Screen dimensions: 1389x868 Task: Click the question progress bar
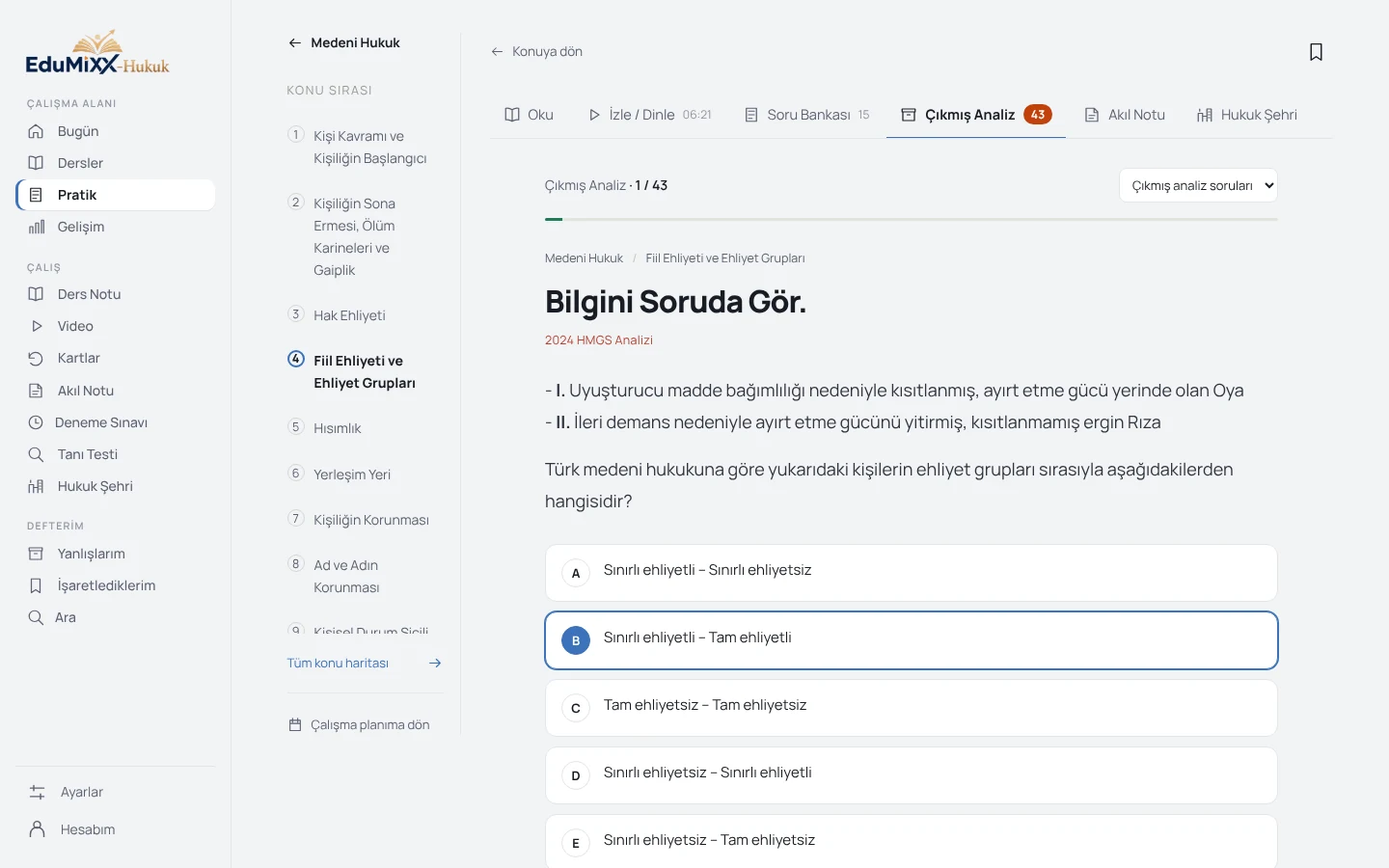[912, 219]
